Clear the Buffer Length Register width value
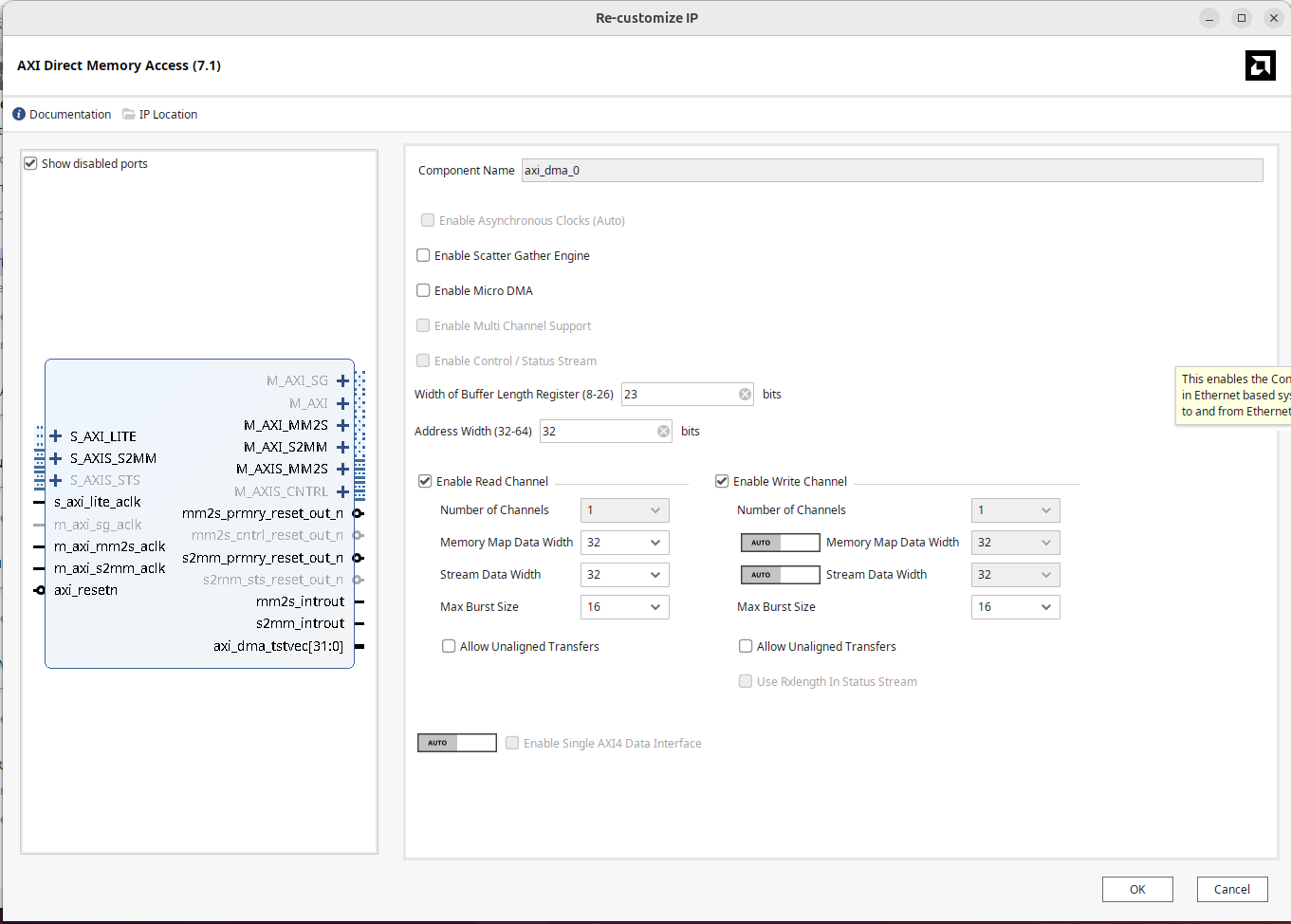1291x924 pixels. [x=745, y=395]
